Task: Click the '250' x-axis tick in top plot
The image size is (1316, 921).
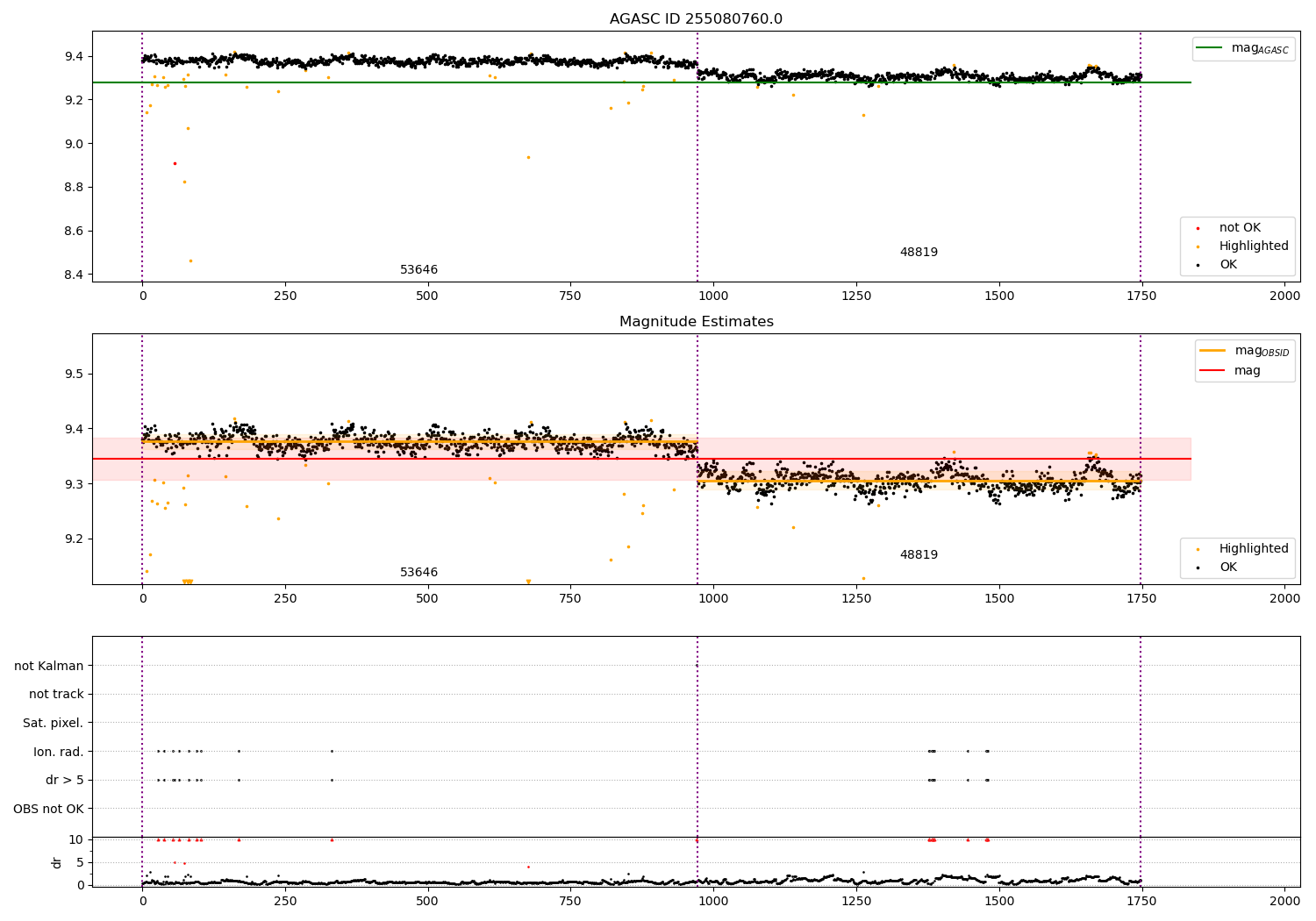Action: pos(285,296)
